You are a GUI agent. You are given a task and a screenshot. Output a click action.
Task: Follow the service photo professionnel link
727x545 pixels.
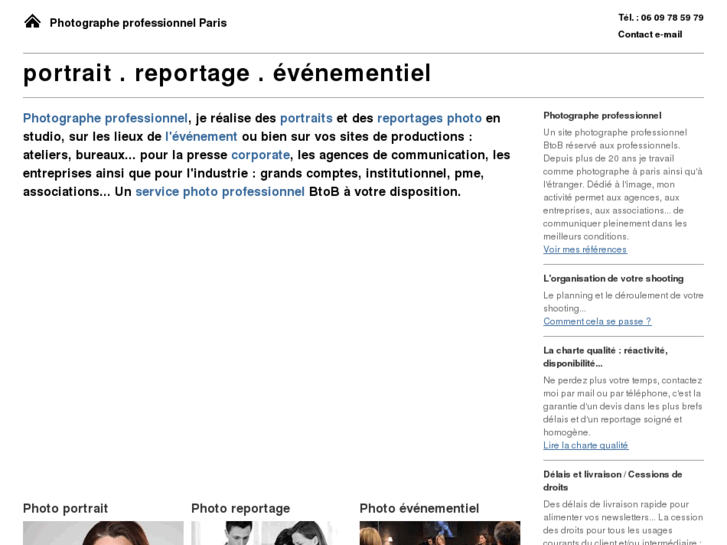point(220,192)
